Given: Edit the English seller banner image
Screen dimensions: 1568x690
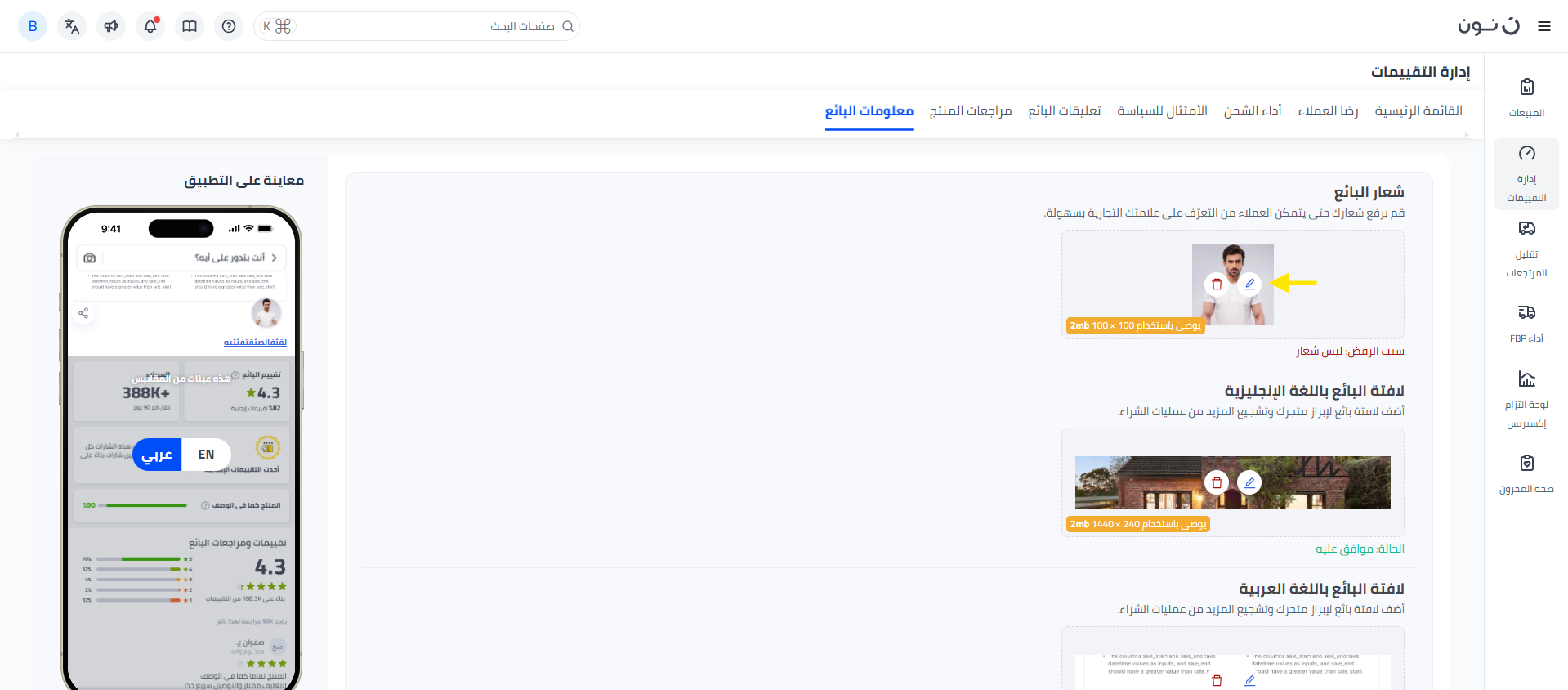Looking at the screenshot, I should tap(1249, 482).
